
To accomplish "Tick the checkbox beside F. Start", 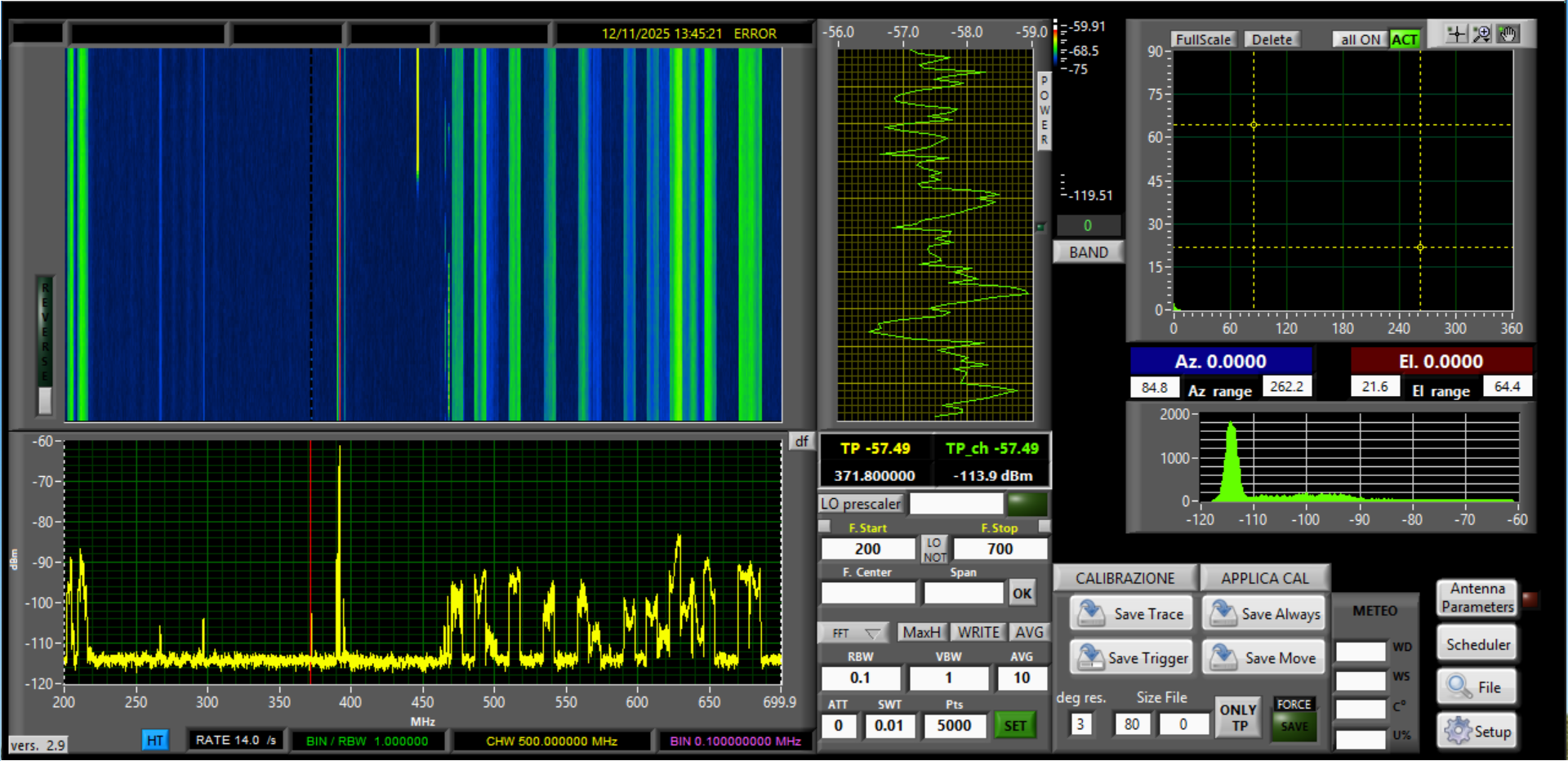I will click(x=825, y=527).
